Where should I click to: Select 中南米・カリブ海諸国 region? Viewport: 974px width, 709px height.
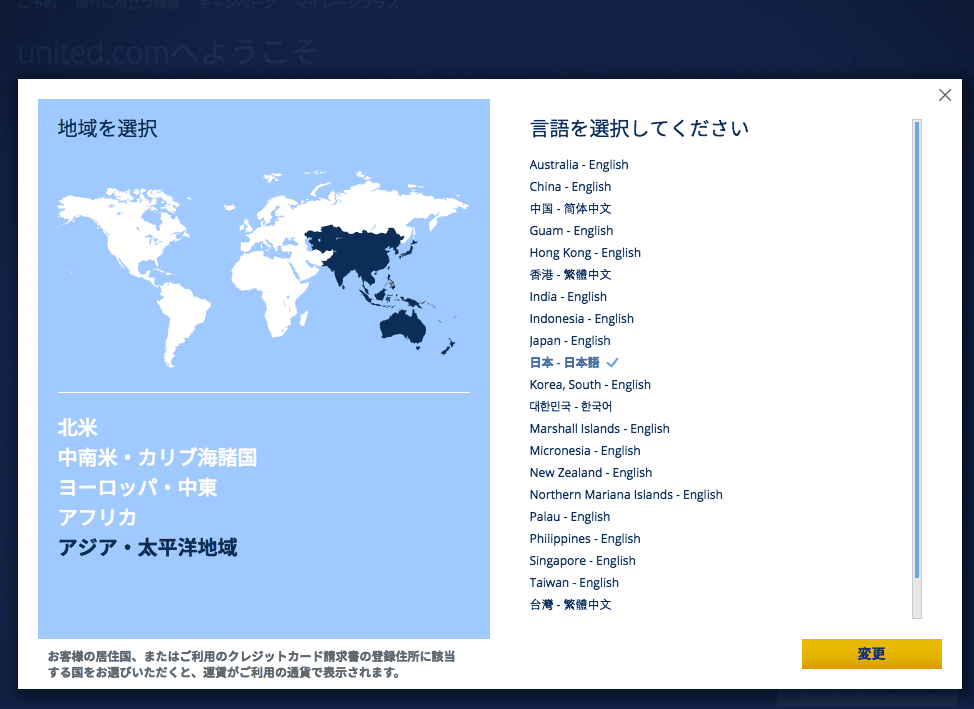coord(157,458)
